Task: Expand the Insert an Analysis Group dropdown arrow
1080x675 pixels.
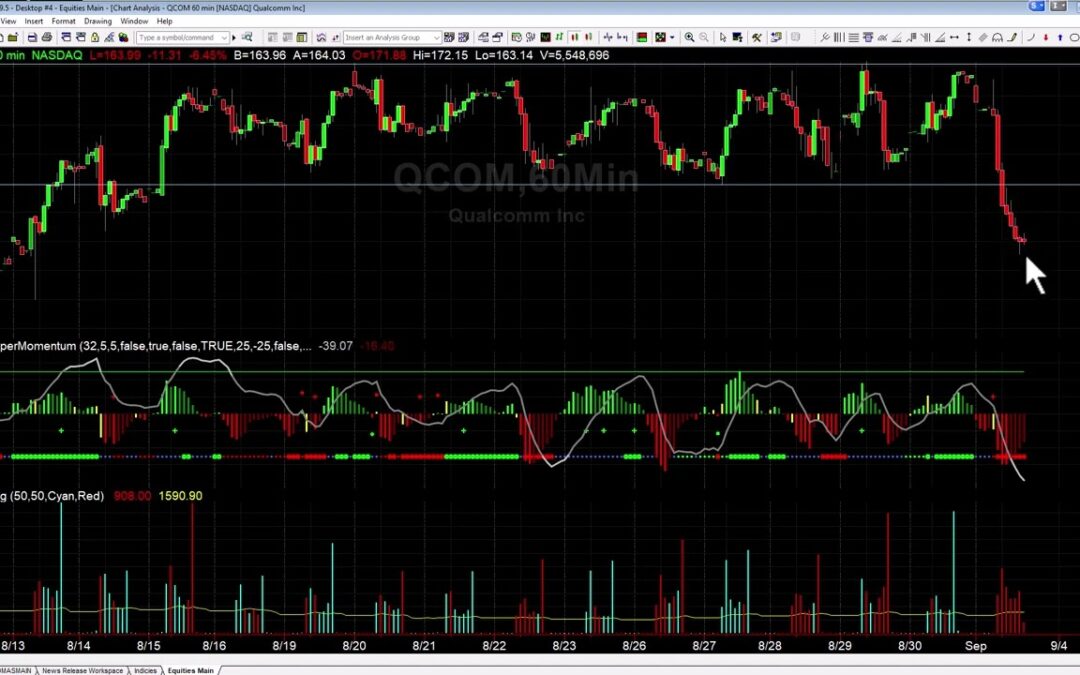Action: point(437,37)
